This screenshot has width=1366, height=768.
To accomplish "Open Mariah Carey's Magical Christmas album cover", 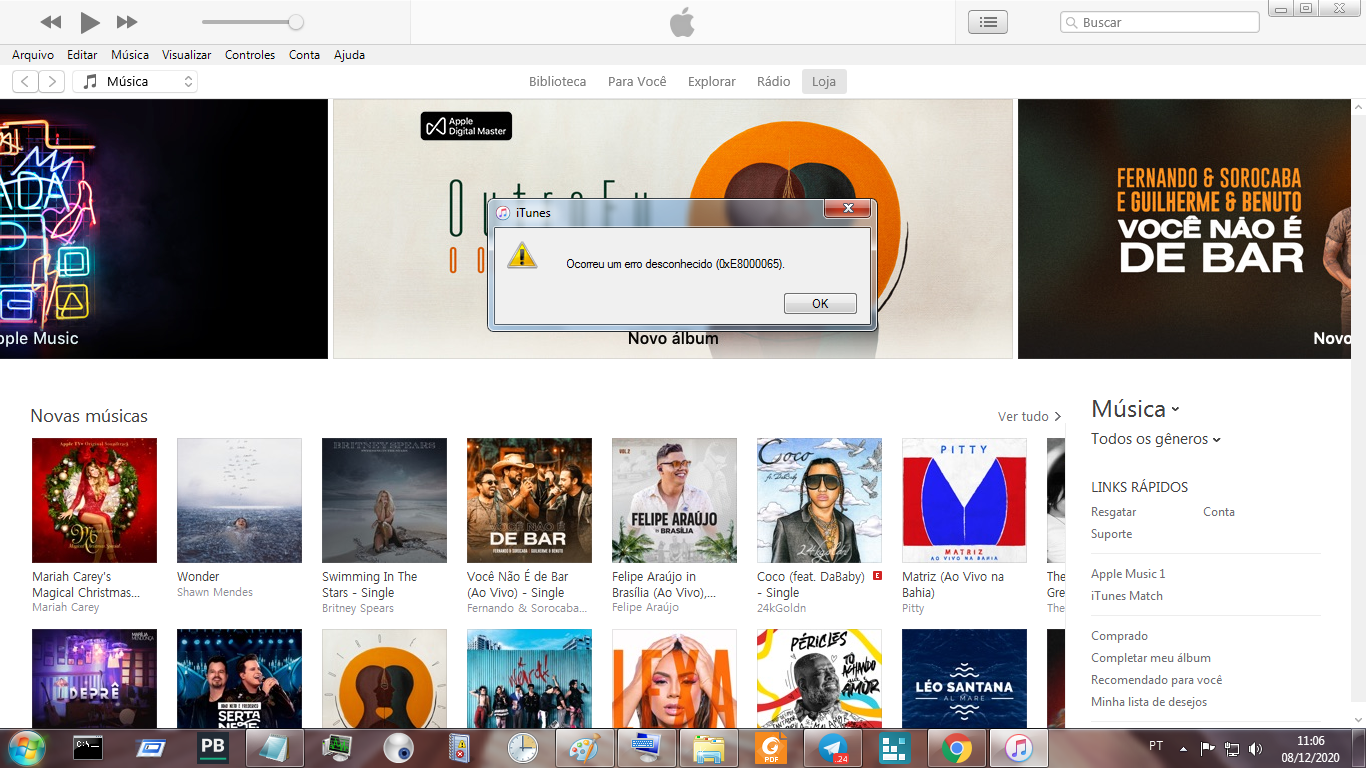I will [94, 500].
